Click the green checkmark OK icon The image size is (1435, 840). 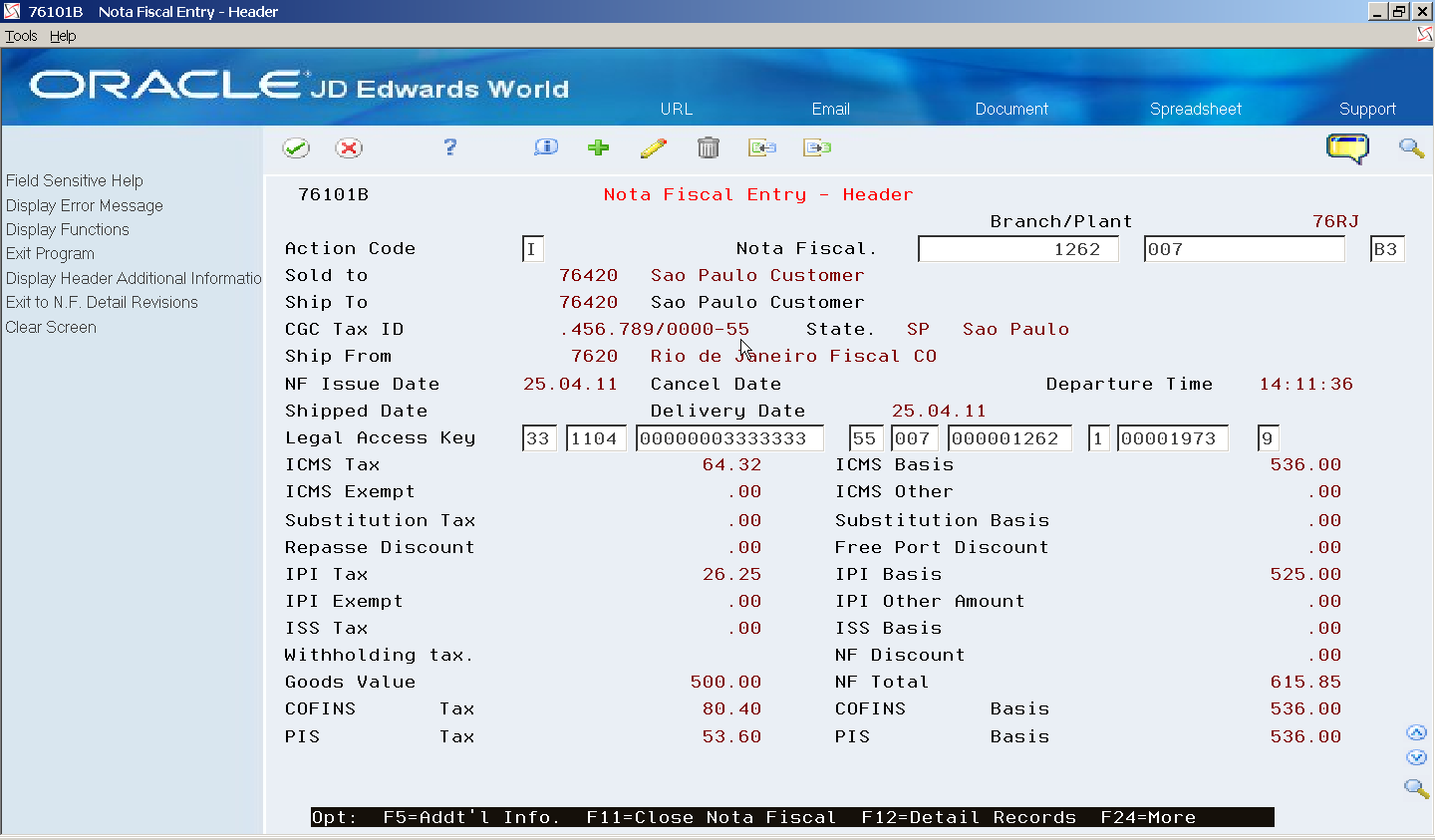(x=296, y=148)
